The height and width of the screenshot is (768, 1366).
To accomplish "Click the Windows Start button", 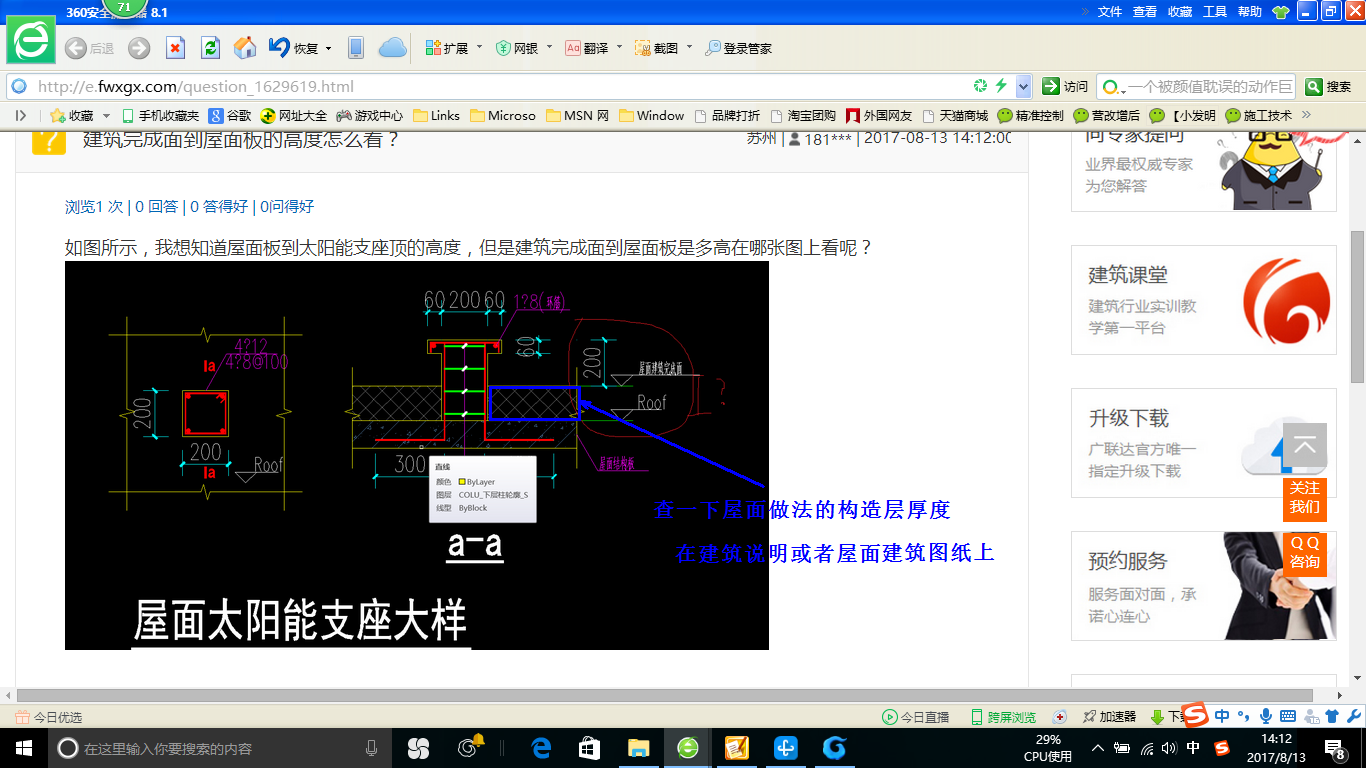I will pos(22,748).
